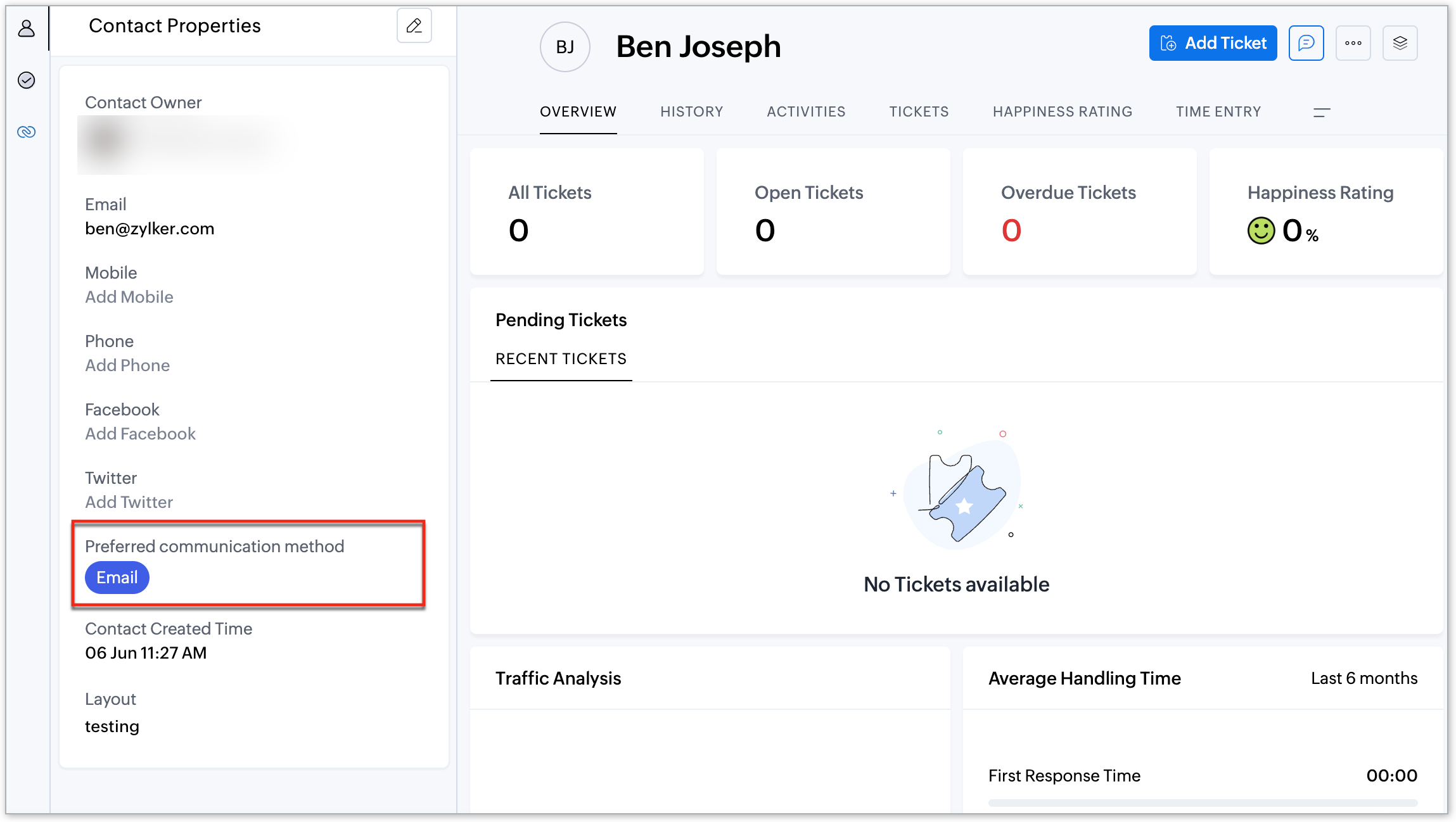Click the BJ avatar circle
The image size is (1456, 822).
coord(565,47)
